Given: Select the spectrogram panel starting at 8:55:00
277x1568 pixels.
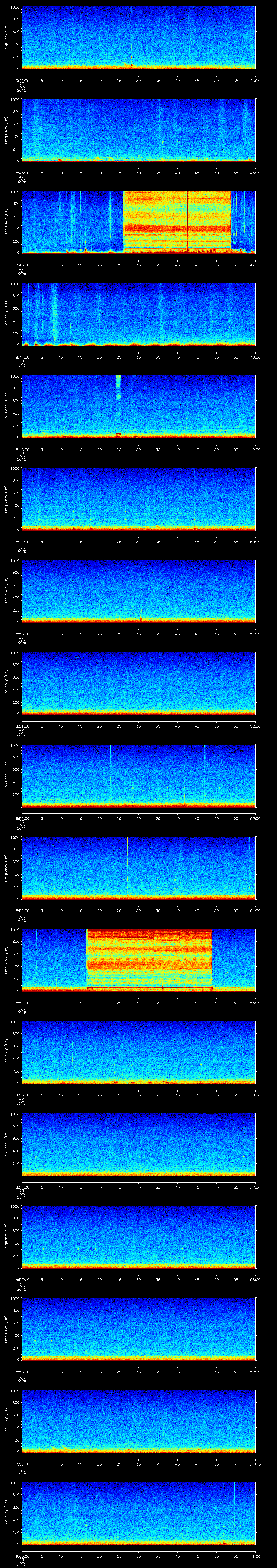Looking at the screenshot, I should point(138,1052).
